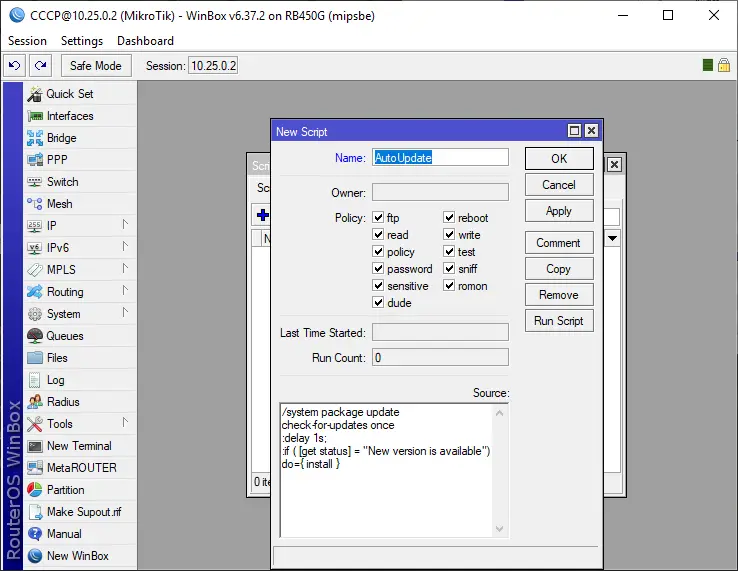Click the Routing icon in the sidebar
This screenshot has width=738, height=571.
[35, 292]
